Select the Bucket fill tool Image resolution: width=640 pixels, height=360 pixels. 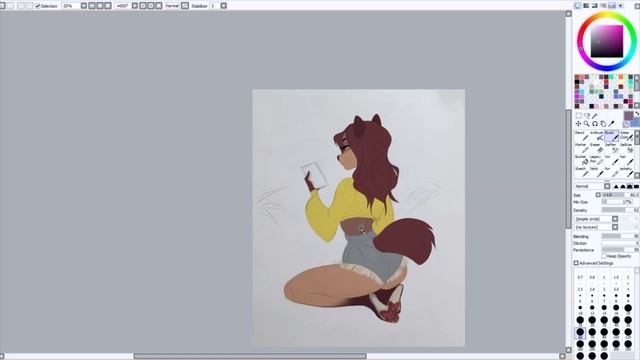581,160
